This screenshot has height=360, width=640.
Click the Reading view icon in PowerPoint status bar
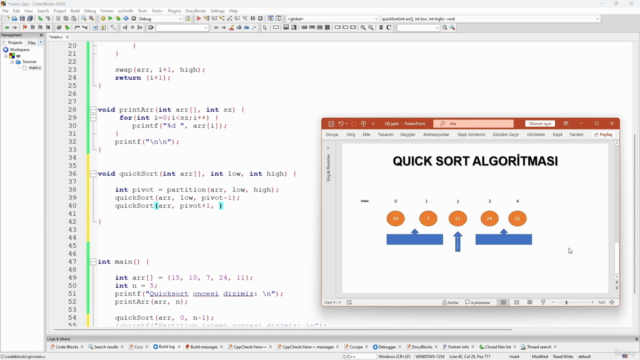pos(530,302)
